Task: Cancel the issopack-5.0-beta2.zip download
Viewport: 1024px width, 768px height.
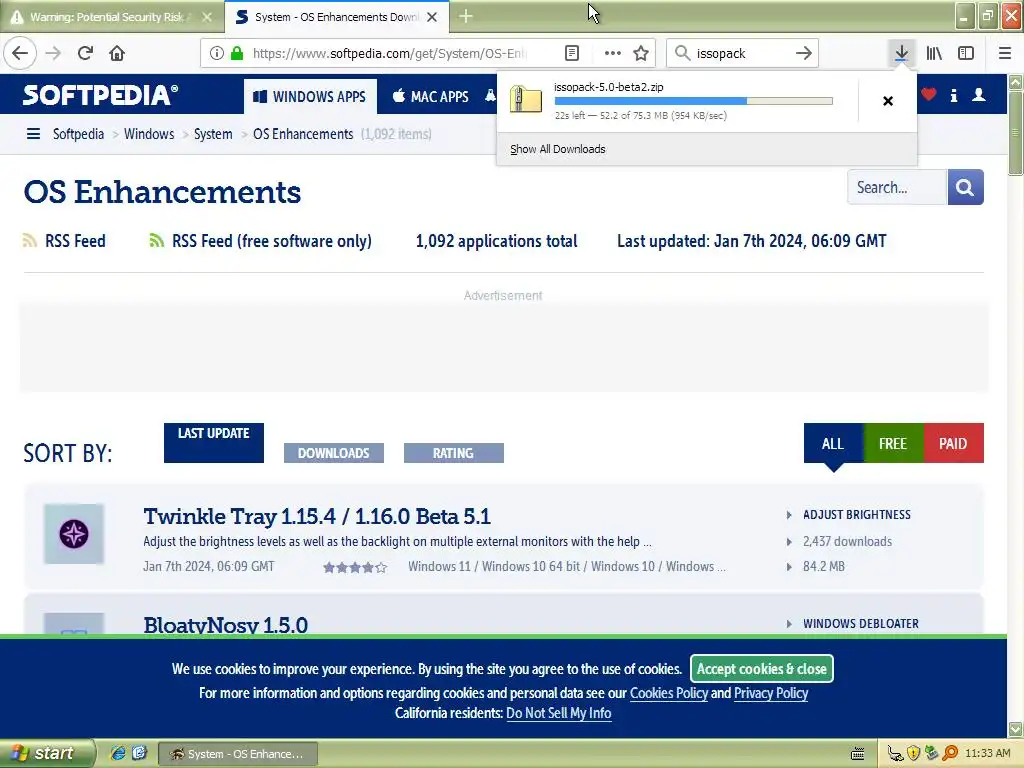Action: coord(888,101)
